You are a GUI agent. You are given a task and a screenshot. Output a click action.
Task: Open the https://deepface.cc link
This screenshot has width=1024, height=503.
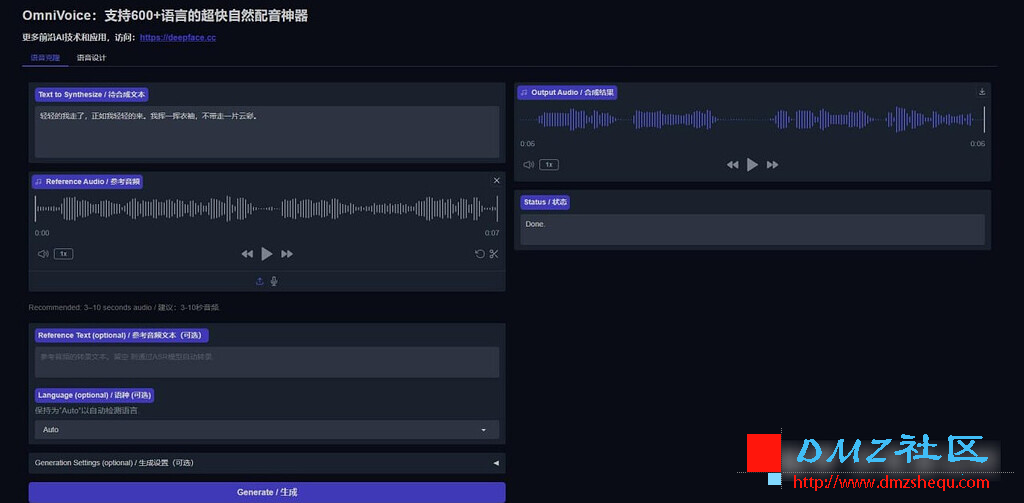point(178,38)
